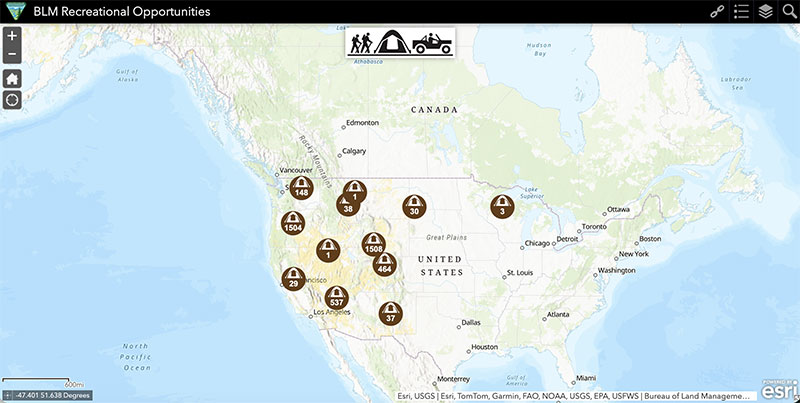Click the Boston city label
The width and height of the screenshot is (800, 403).
(651, 239)
